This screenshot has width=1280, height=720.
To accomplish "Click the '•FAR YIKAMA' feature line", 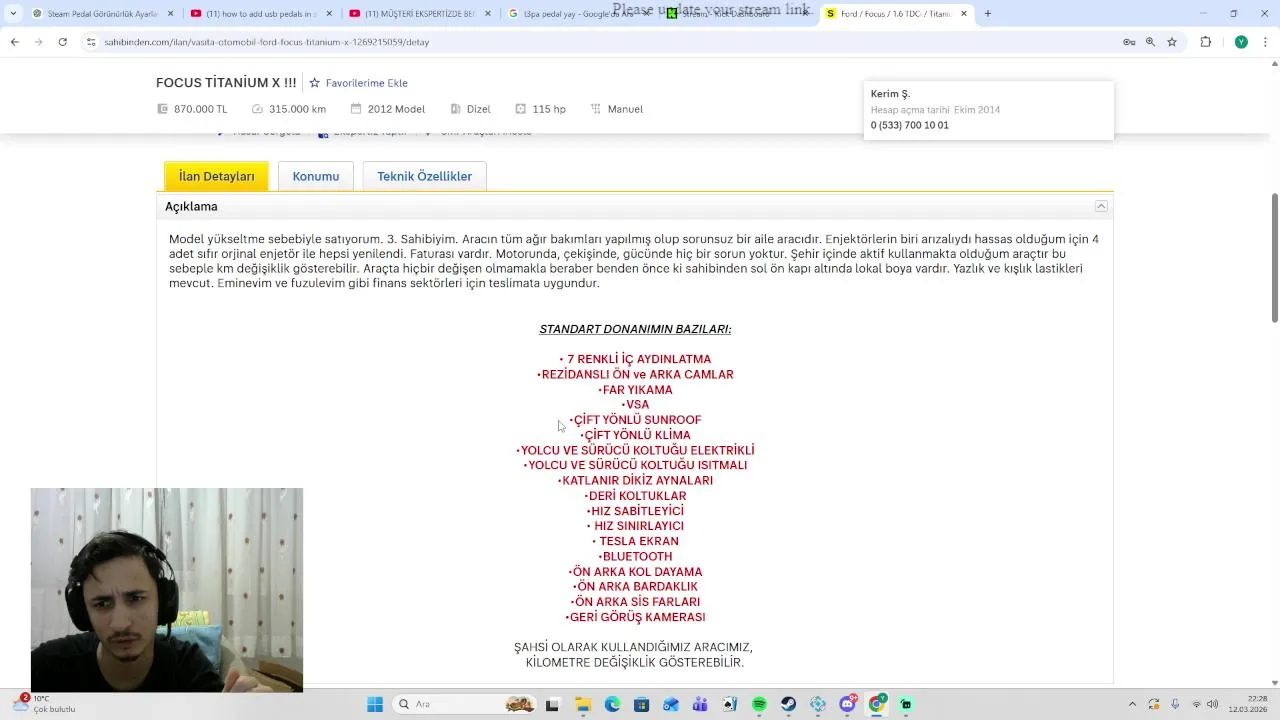I will click(x=635, y=390).
